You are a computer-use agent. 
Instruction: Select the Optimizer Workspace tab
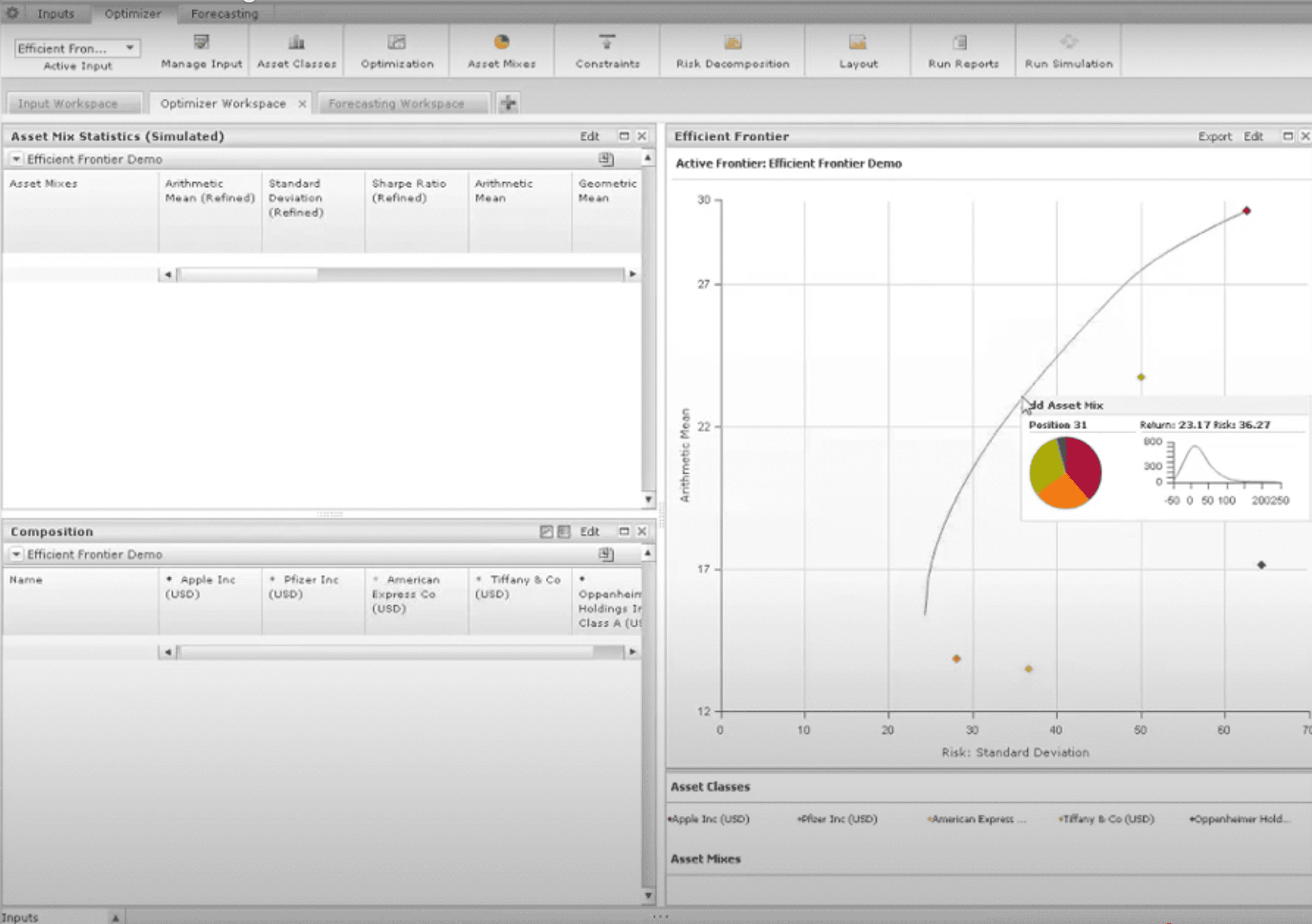[223, 103]
